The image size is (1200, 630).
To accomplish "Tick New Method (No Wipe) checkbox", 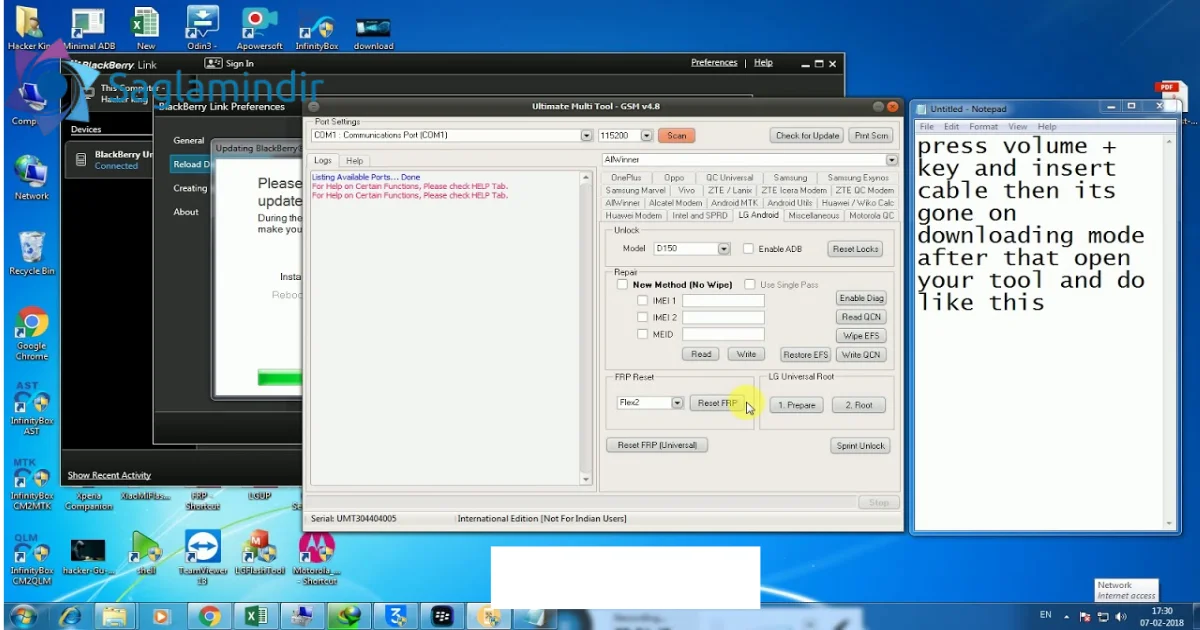I will (x=623, y=285).
